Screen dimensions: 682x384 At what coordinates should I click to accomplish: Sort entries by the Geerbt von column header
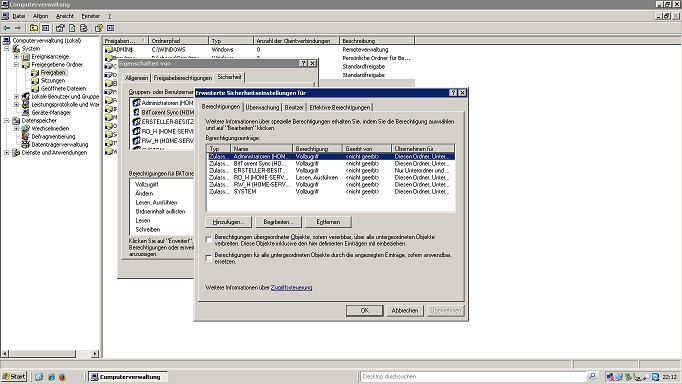(x=367, y=149)
